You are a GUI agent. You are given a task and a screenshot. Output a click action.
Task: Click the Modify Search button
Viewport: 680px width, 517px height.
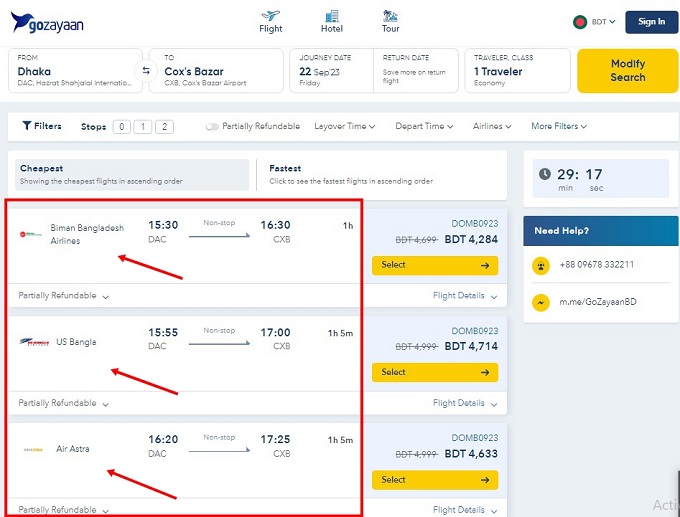click(628, 71)
